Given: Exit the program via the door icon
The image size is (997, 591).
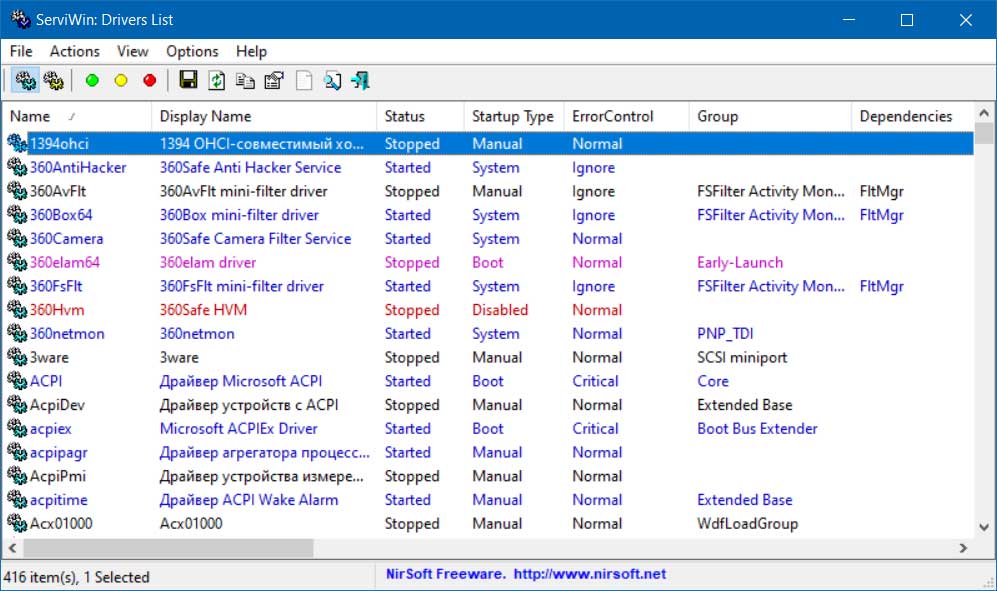Looking at the screenshot, I should (361, 81).
